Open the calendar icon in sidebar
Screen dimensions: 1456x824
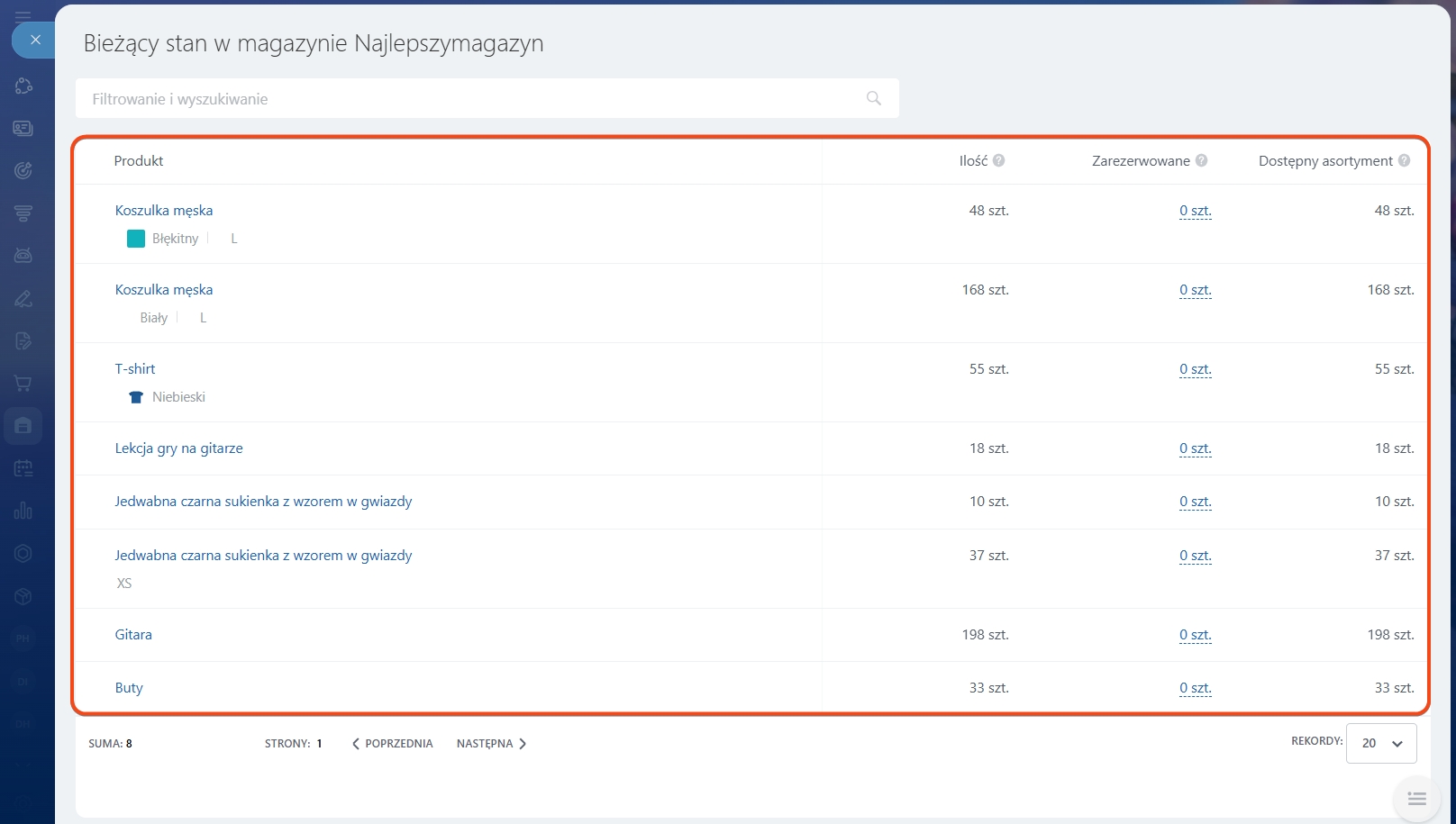click(23, 468)
